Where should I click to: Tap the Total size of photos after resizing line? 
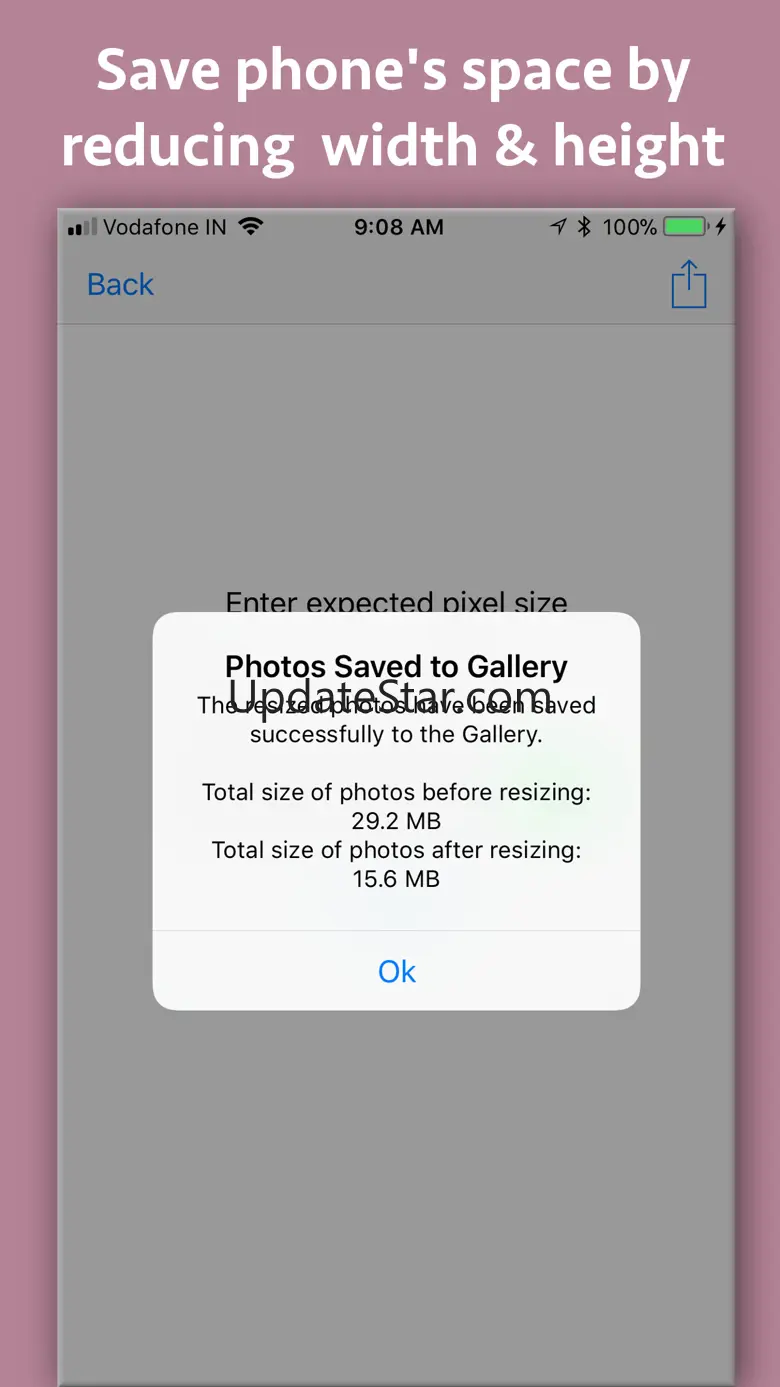(396, 850)
